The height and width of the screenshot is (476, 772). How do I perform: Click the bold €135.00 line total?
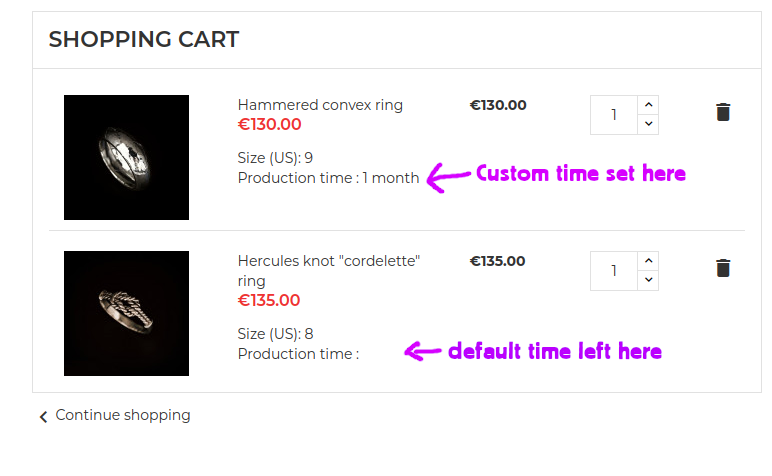point(498,261)
